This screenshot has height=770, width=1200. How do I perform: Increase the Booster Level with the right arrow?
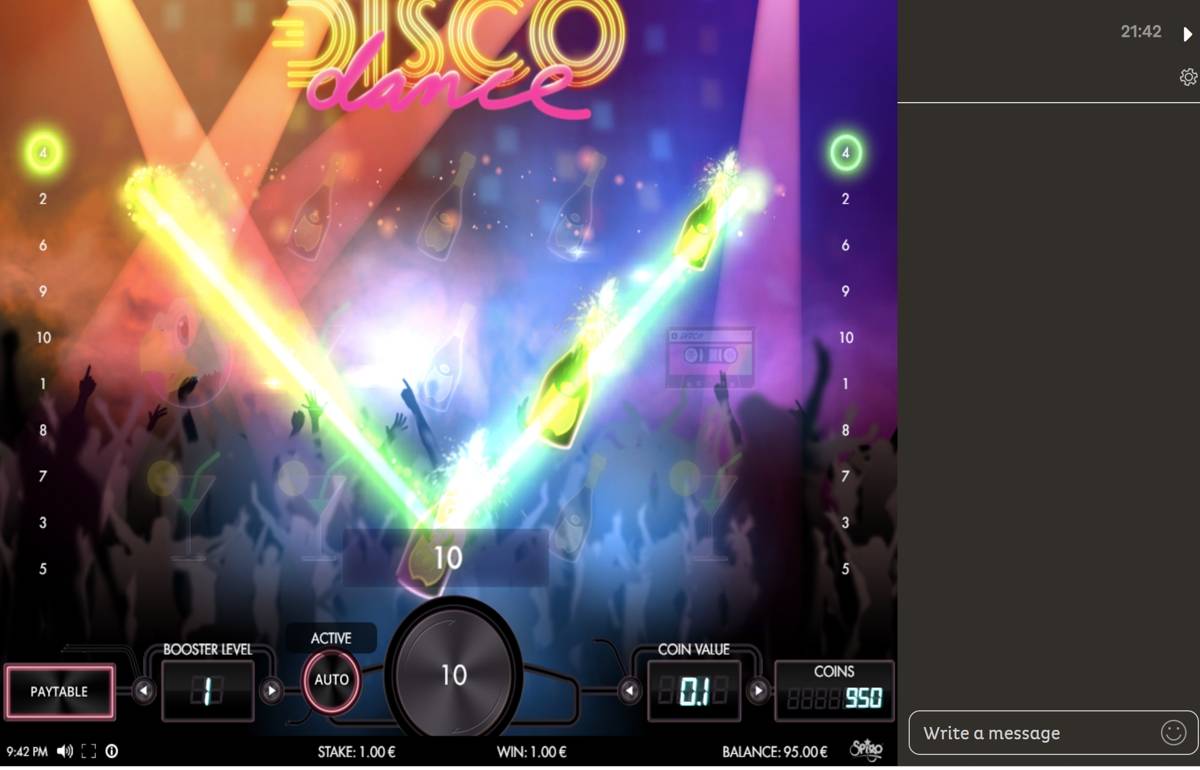(x=272, y=689)
